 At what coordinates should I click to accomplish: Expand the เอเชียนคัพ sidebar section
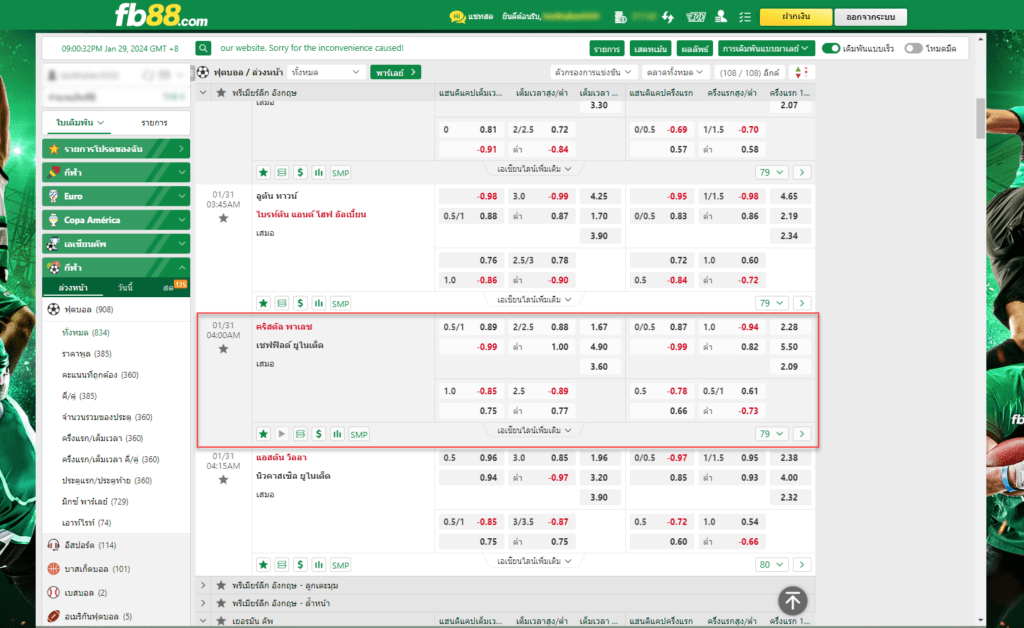click(x=116, y=243)
